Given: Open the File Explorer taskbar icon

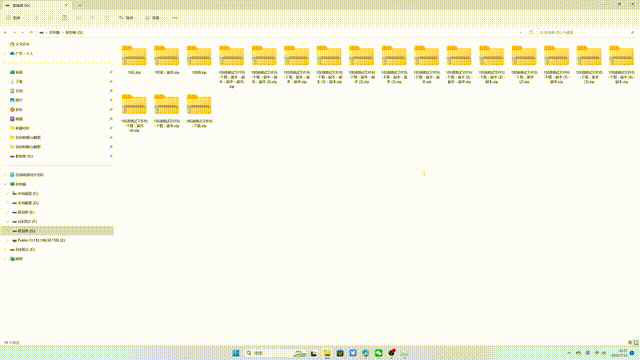Looking at the screenshot, I should 327,353.
